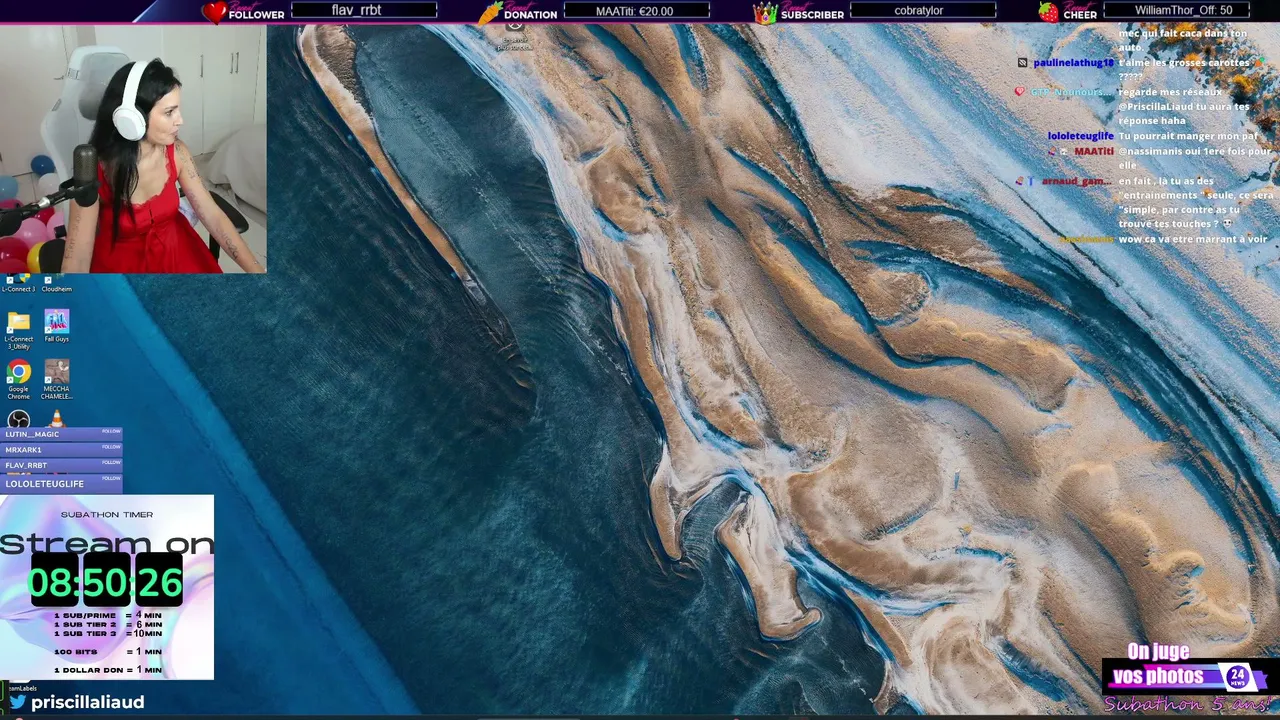Open Google Chrome desktop shortcut

pyautogui.click(x=18, y=380)
